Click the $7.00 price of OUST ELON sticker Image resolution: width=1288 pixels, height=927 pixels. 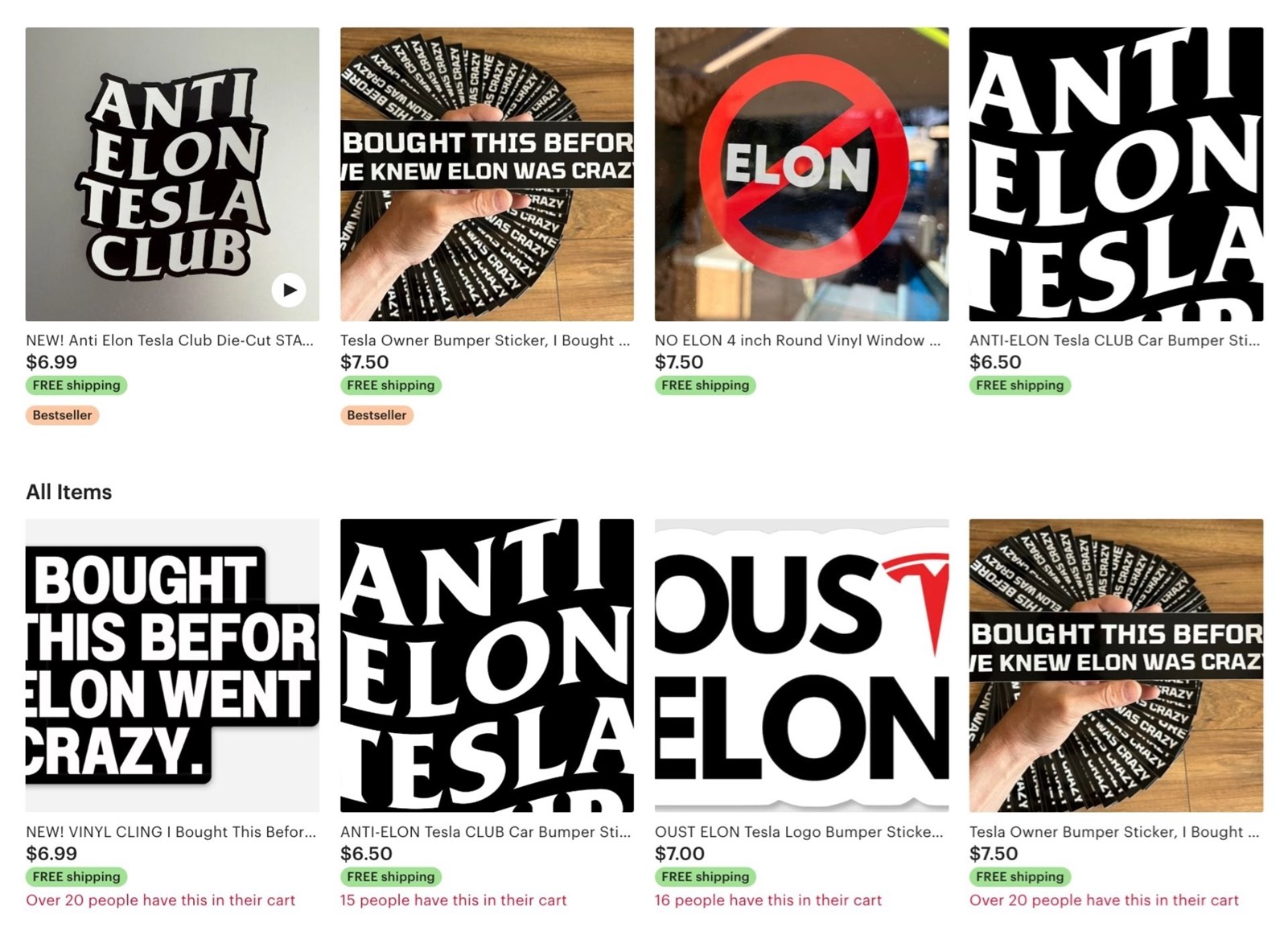[679, 854]
